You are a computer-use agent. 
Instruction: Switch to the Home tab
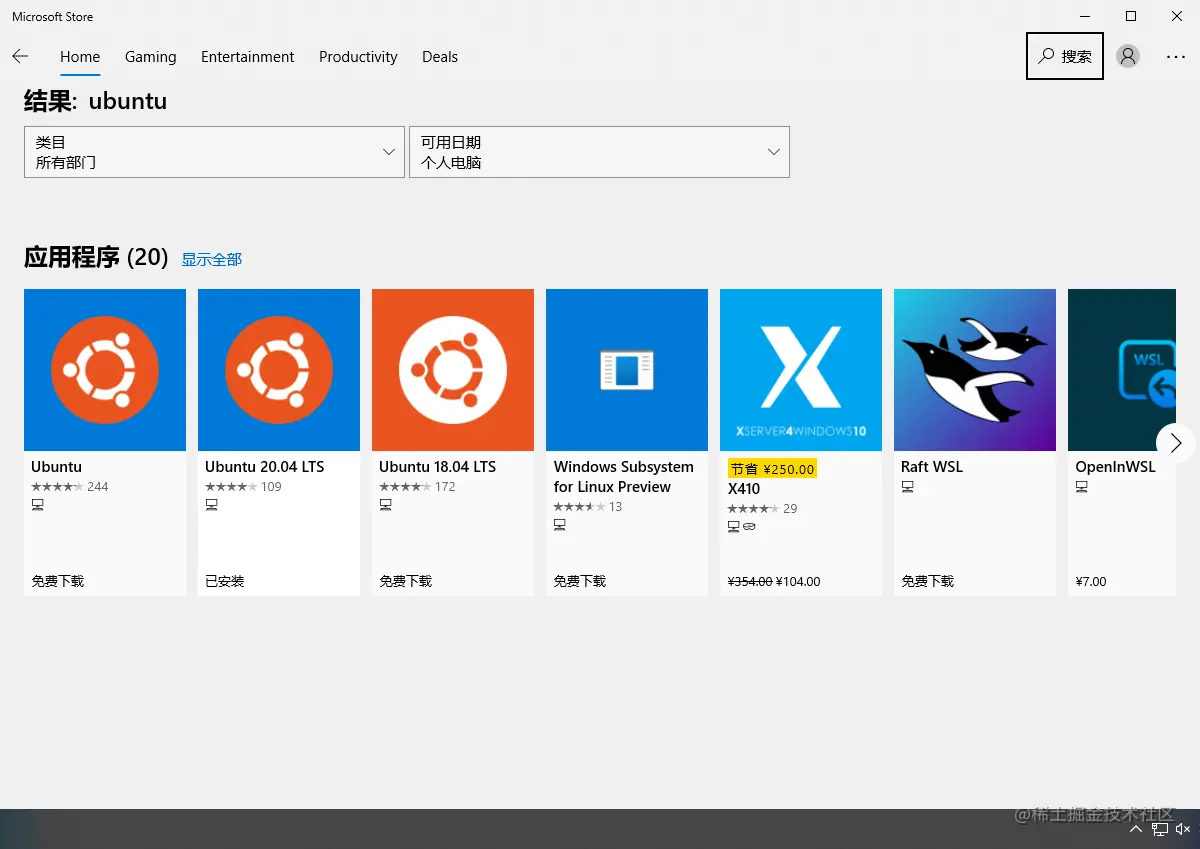click(x=80, y=57)
